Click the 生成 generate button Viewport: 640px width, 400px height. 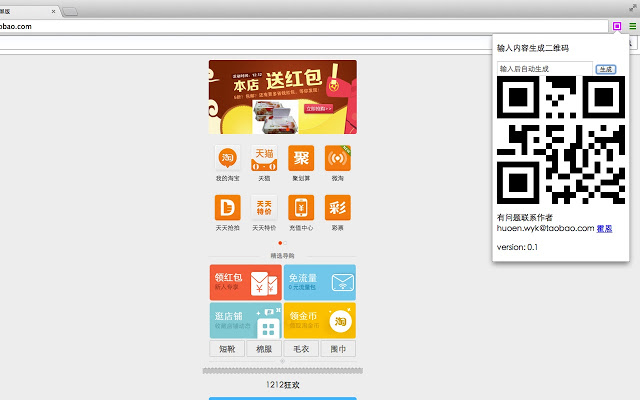[x=606, y=69]
